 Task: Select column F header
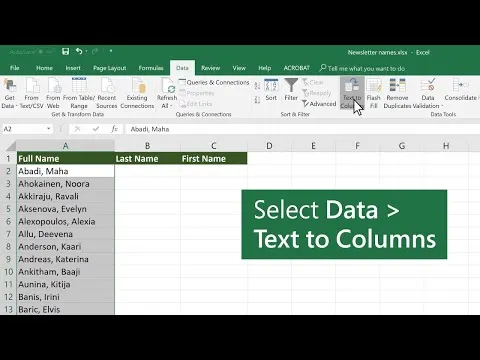point(357,146)
